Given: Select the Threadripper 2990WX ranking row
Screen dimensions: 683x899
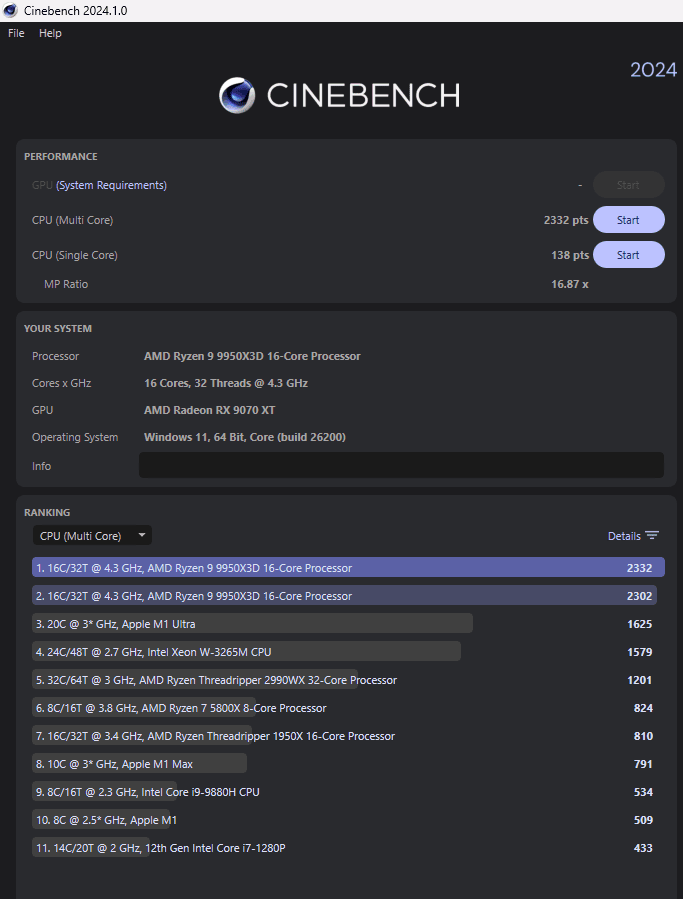Looking at the screenshot, I should 348,680.
